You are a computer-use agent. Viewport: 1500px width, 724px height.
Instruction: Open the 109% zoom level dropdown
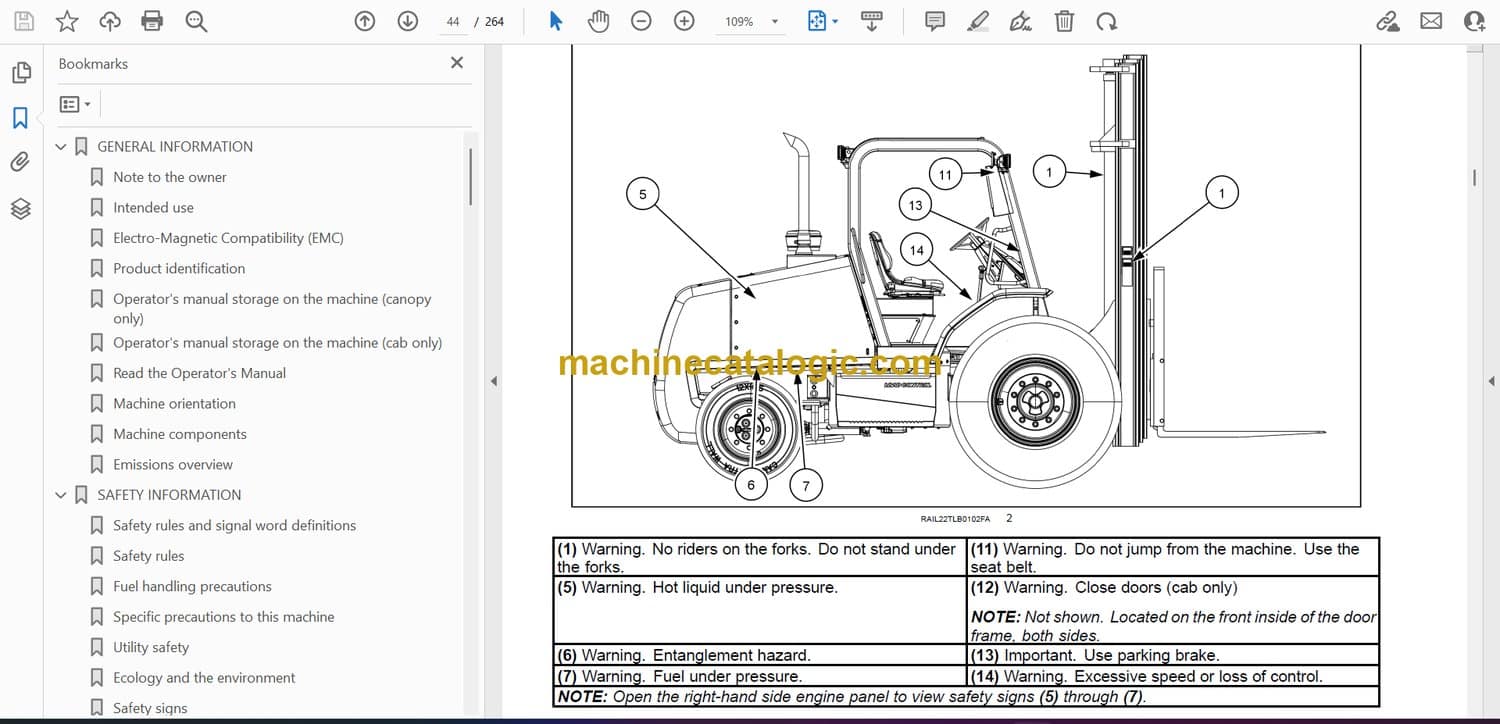(774, 22)
